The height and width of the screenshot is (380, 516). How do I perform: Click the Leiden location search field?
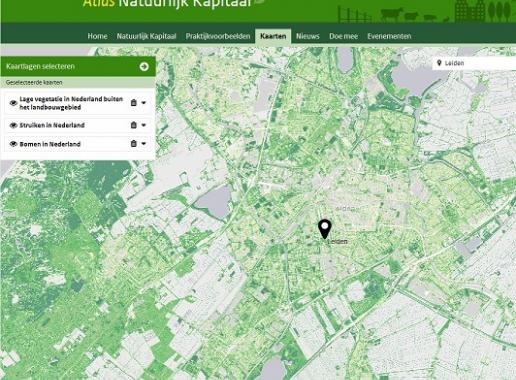tap(474, 63)
